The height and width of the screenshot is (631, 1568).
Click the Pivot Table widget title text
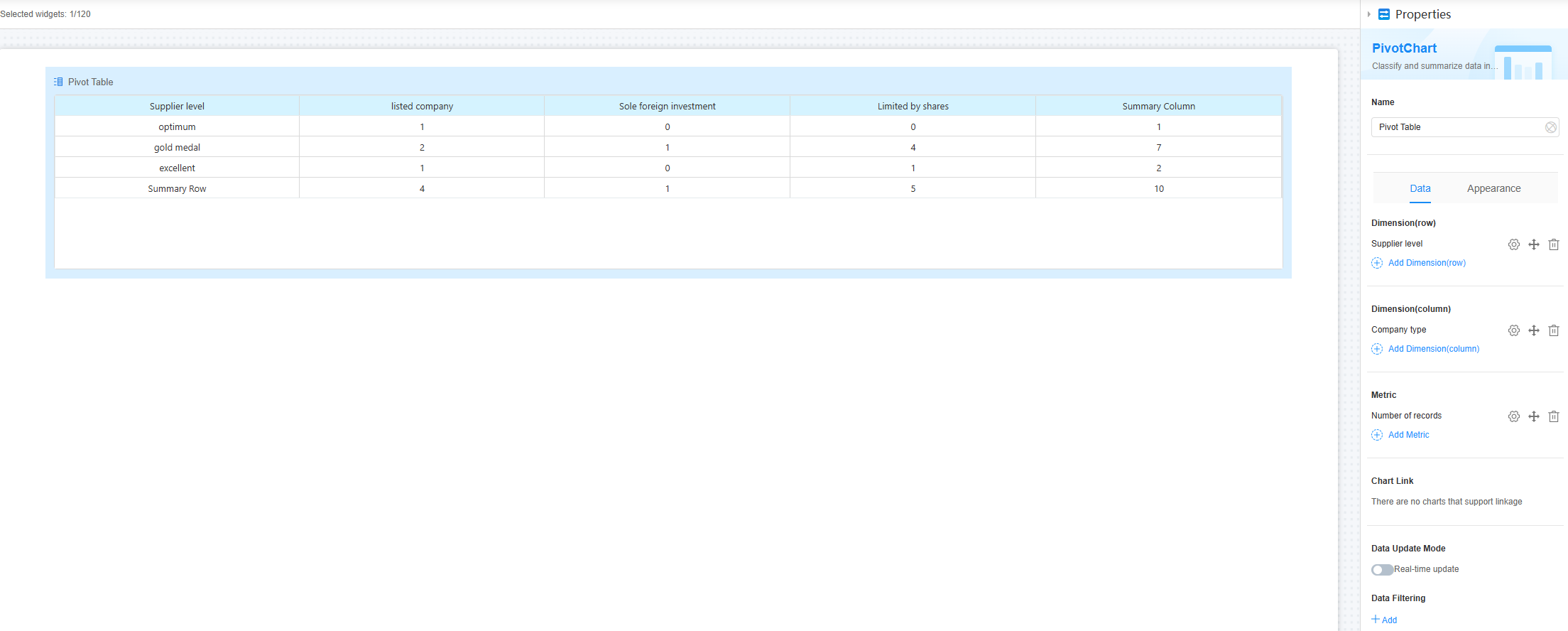coord(90,82)
